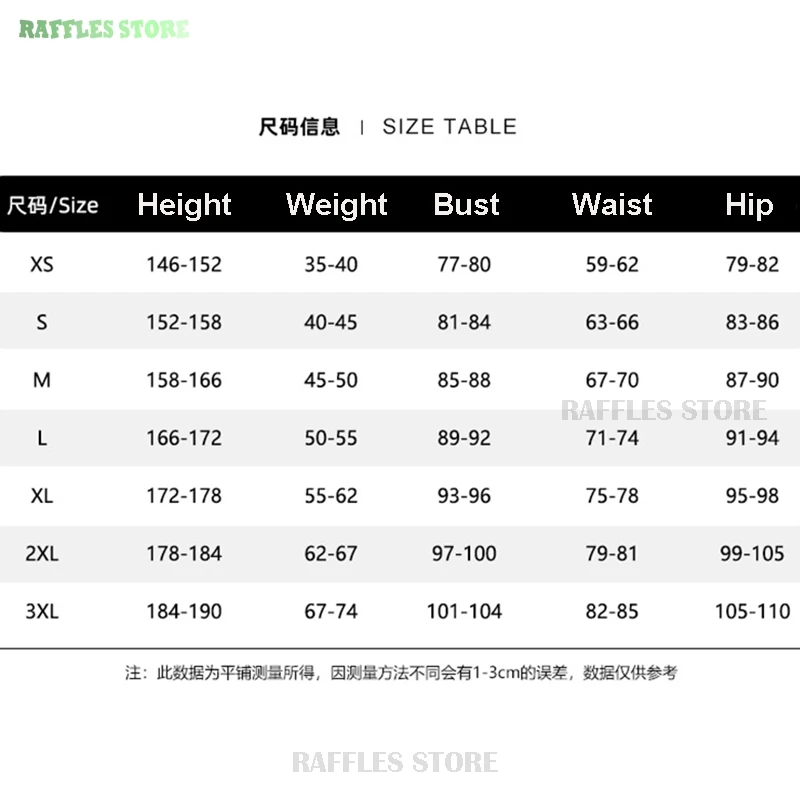Select weight value 55-62 in XL row
Screen dimensions: 800x800
click(x=331, y=496)
